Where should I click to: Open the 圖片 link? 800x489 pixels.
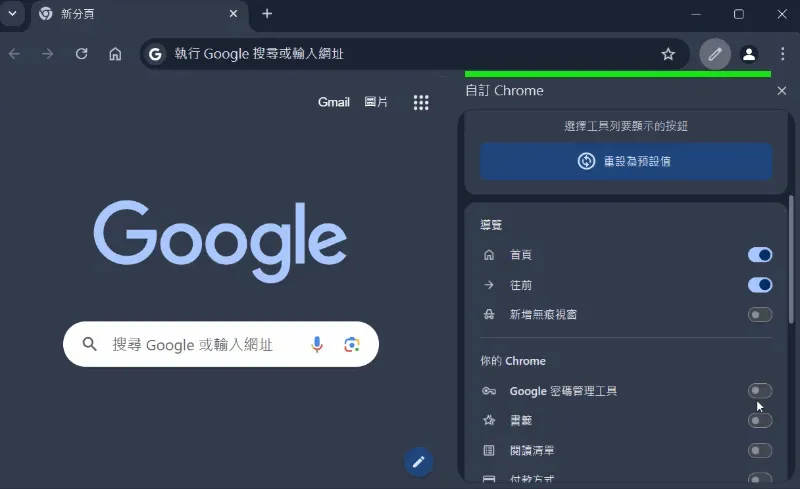pos(376,102)
